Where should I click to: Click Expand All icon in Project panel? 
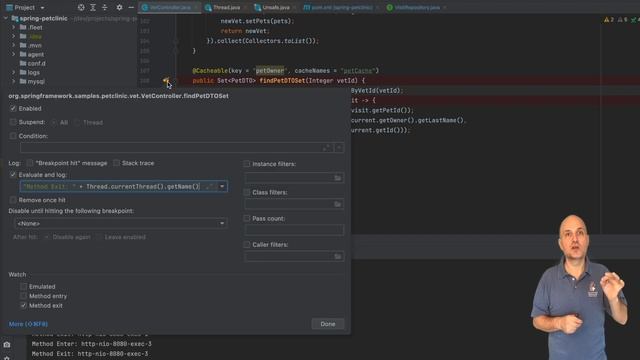[93, 7]
